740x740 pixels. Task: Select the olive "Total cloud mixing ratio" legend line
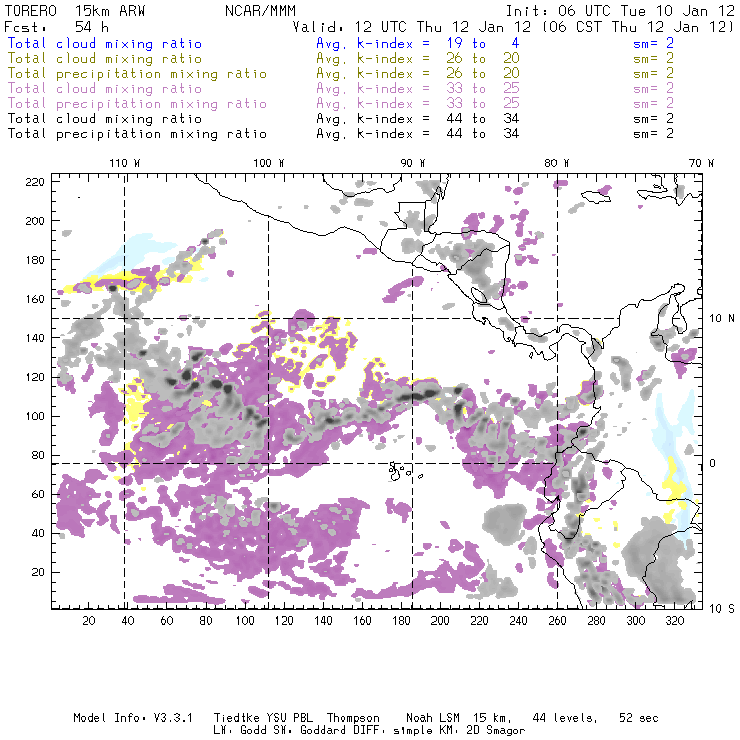[105, 59]
